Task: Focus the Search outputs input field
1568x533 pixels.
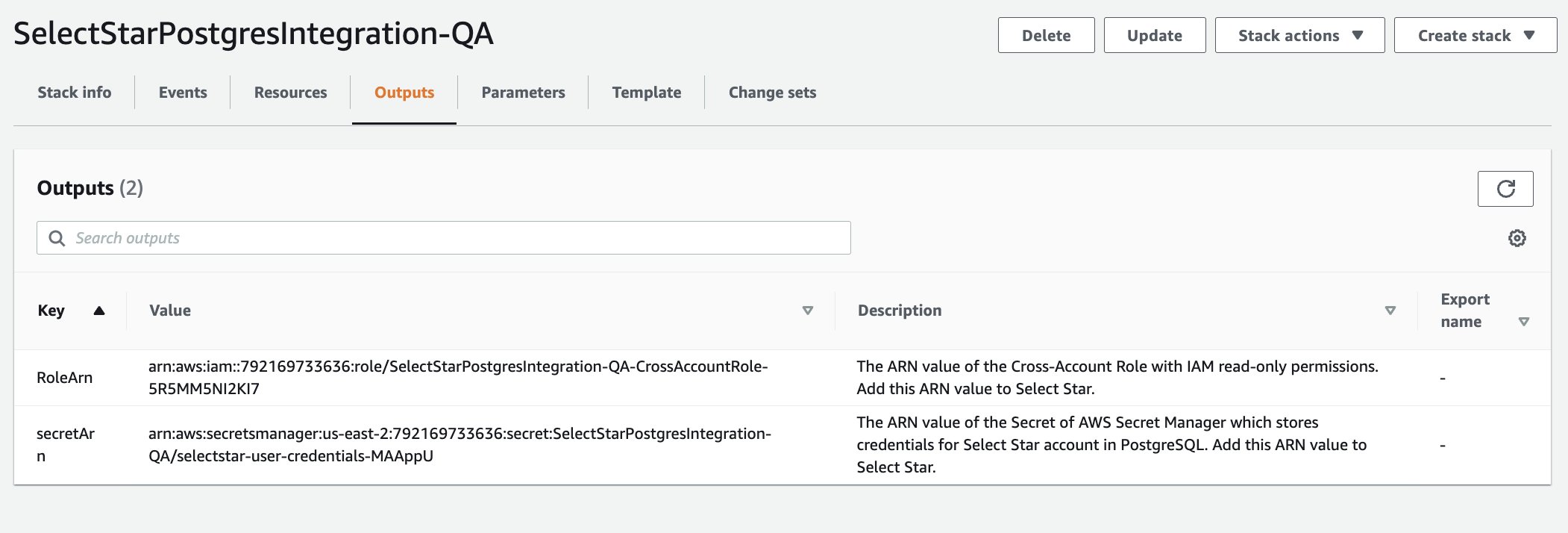Action: click(444, 238)
